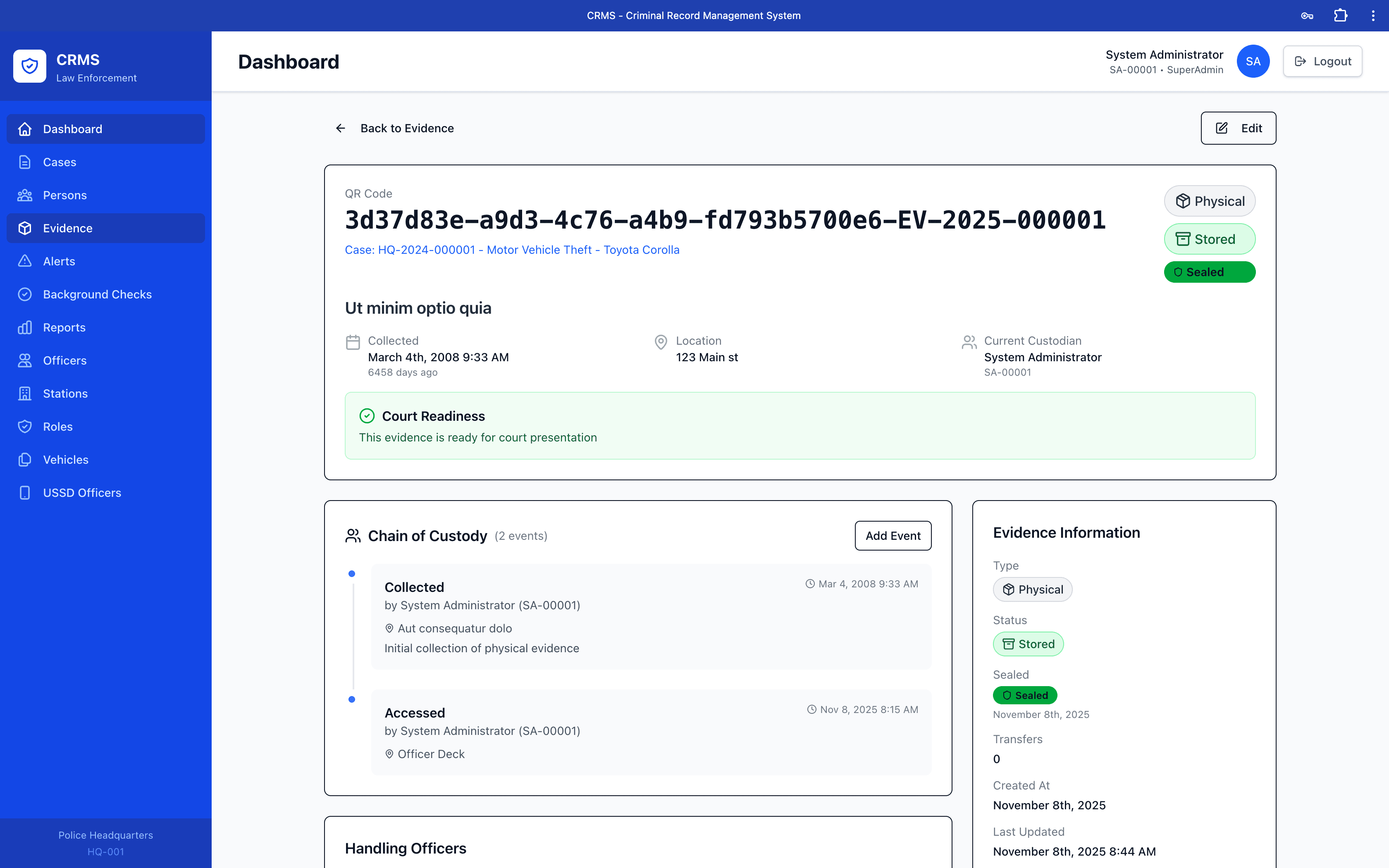This screenshot has width=1389, height=868.
Task: Click the Stored badge in header card
Action: click(1209, 239)
